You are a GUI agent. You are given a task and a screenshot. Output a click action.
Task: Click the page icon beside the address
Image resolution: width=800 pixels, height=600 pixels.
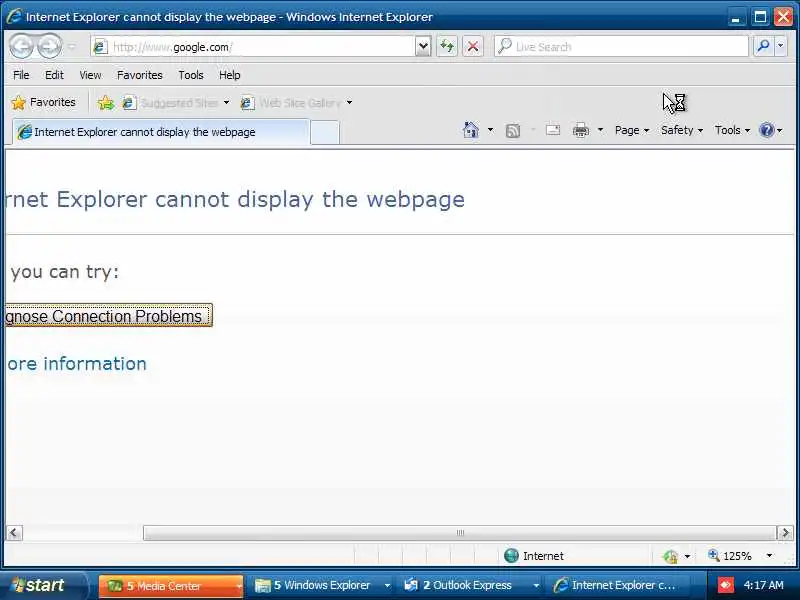pyautogui.click(x=100, y=47)
